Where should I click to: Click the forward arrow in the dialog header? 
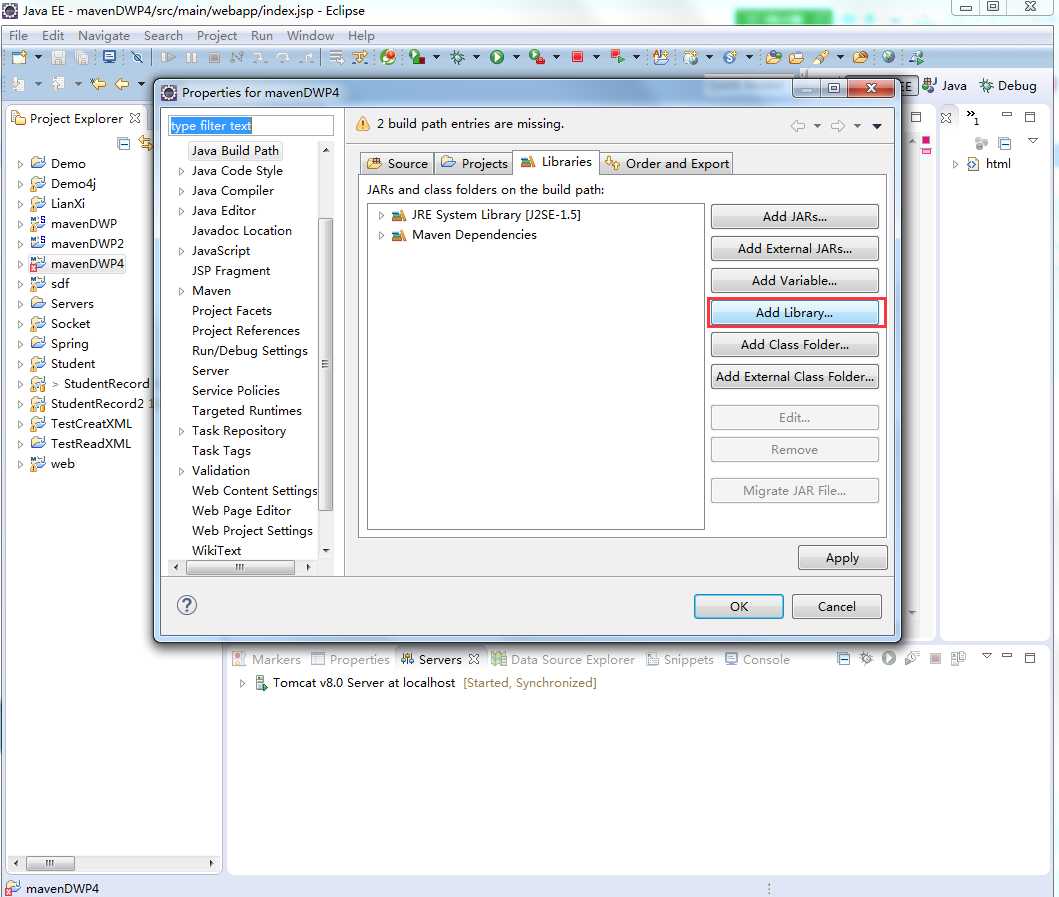point(837,126)
